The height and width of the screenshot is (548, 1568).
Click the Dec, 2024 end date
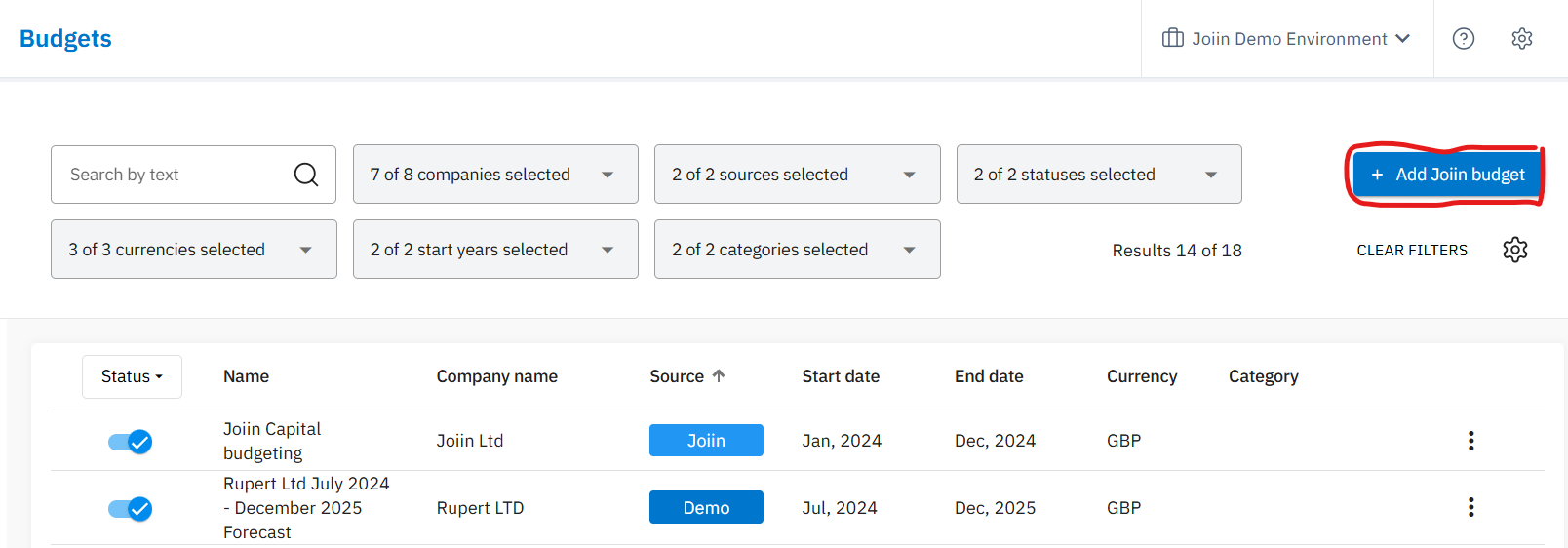click(x=995, y=441)
